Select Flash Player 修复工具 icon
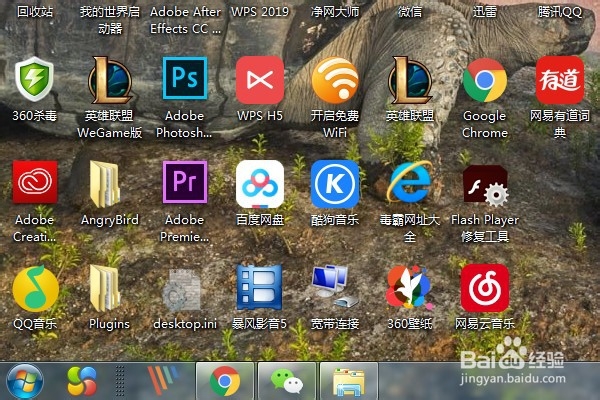This screenshot has width=600, height=400. [x=485, y=186]
